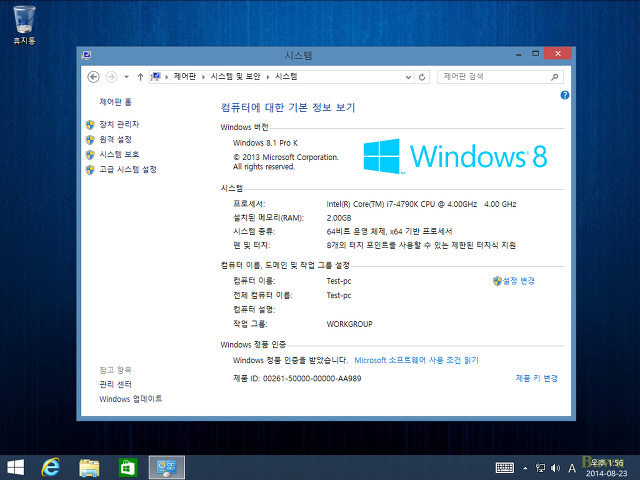Click the network icon in the tray
The image size is (640, 480).
540,468
